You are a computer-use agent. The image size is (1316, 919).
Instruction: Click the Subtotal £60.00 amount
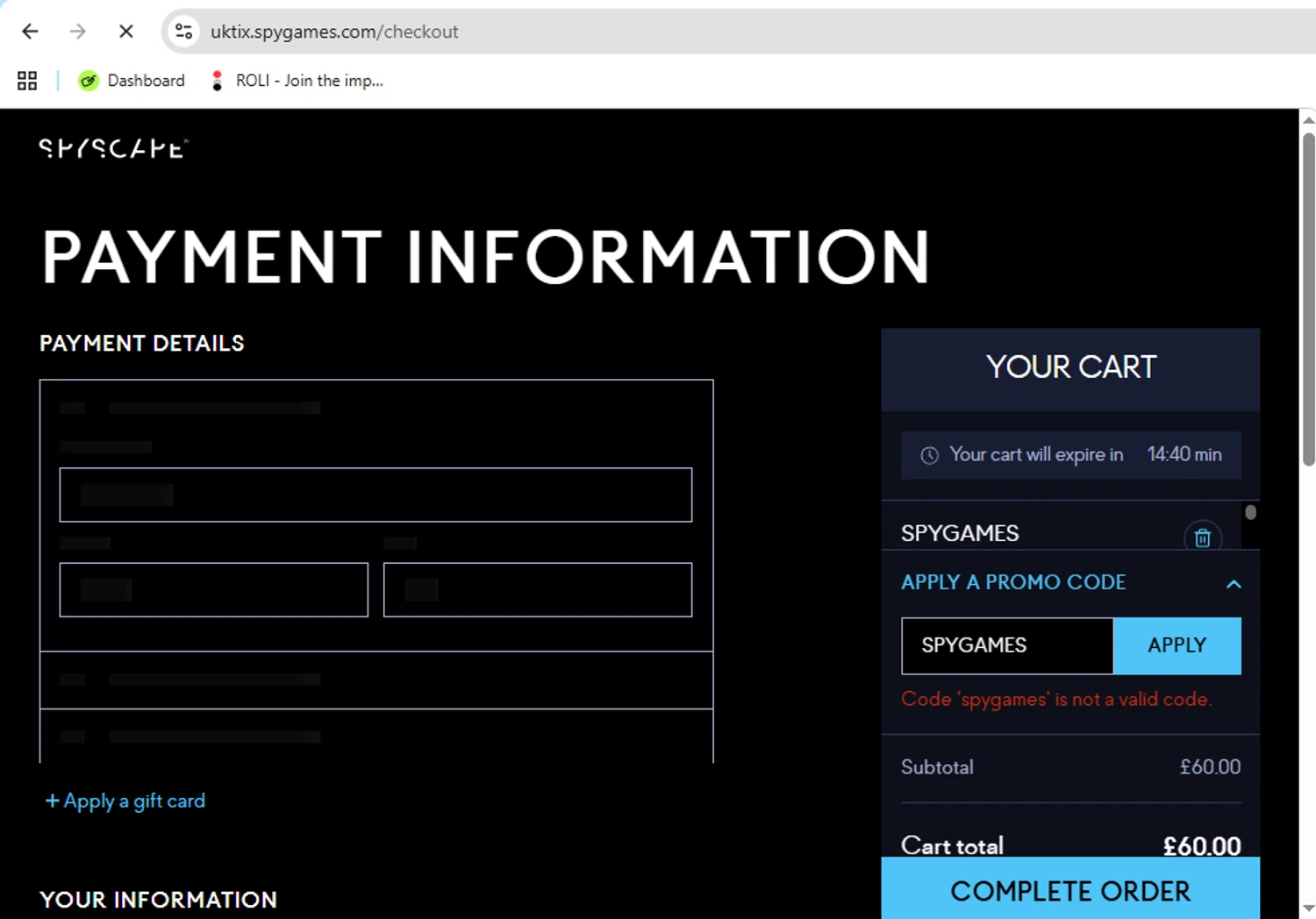pos(1210,767)
